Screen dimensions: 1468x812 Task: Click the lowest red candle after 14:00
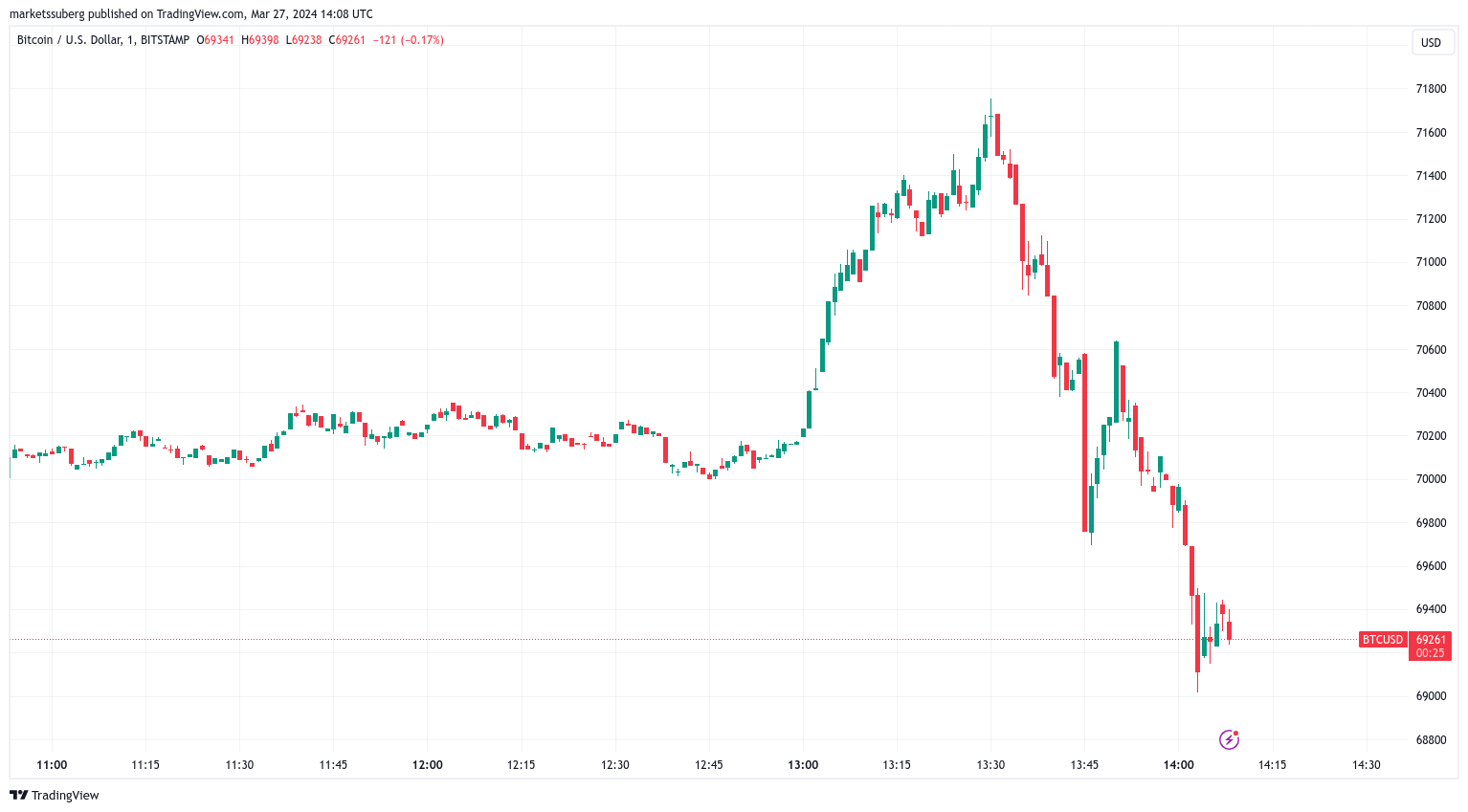pos(1197,633)
